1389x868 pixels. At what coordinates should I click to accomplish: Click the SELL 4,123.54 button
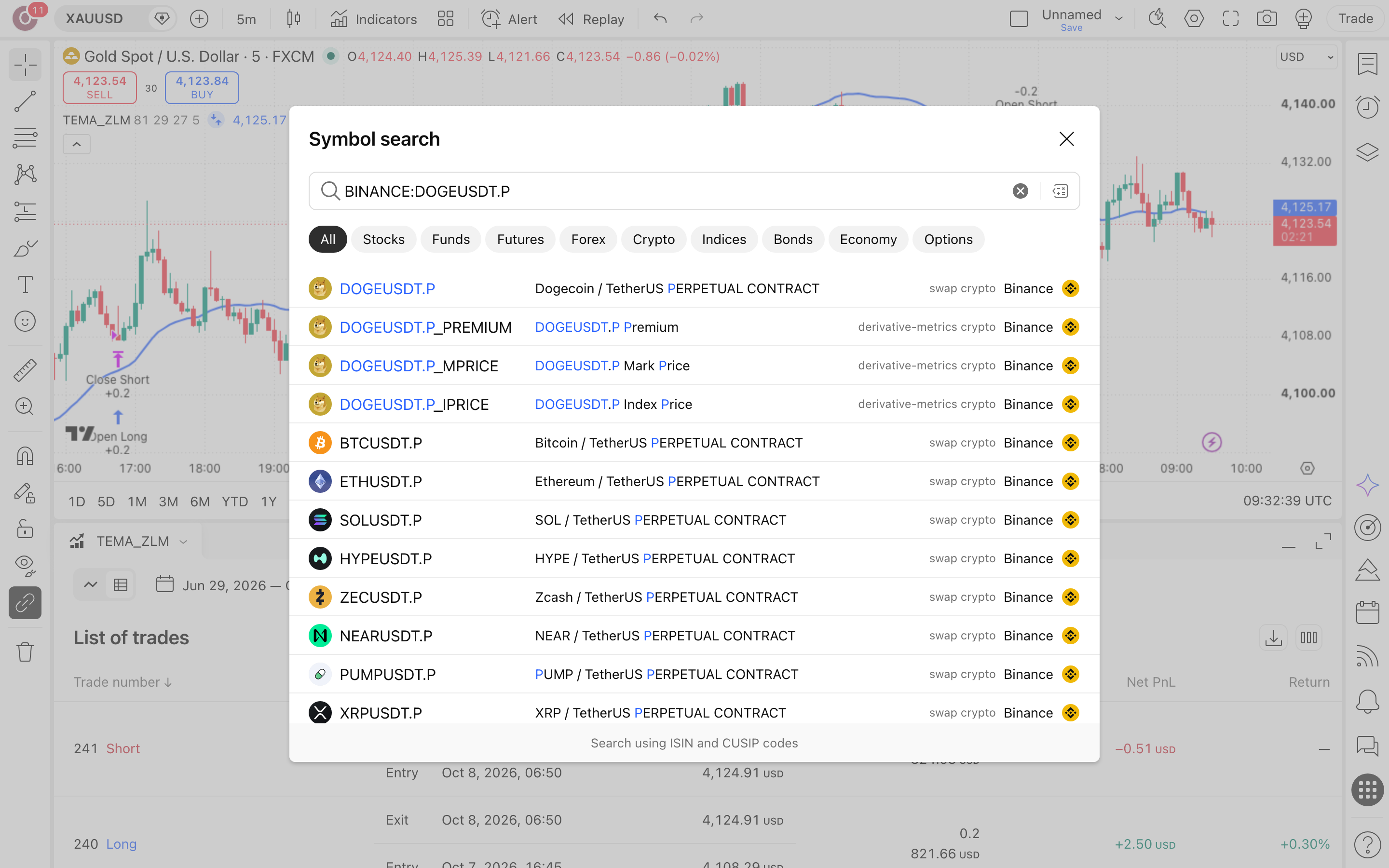click(x=100, y=88)
